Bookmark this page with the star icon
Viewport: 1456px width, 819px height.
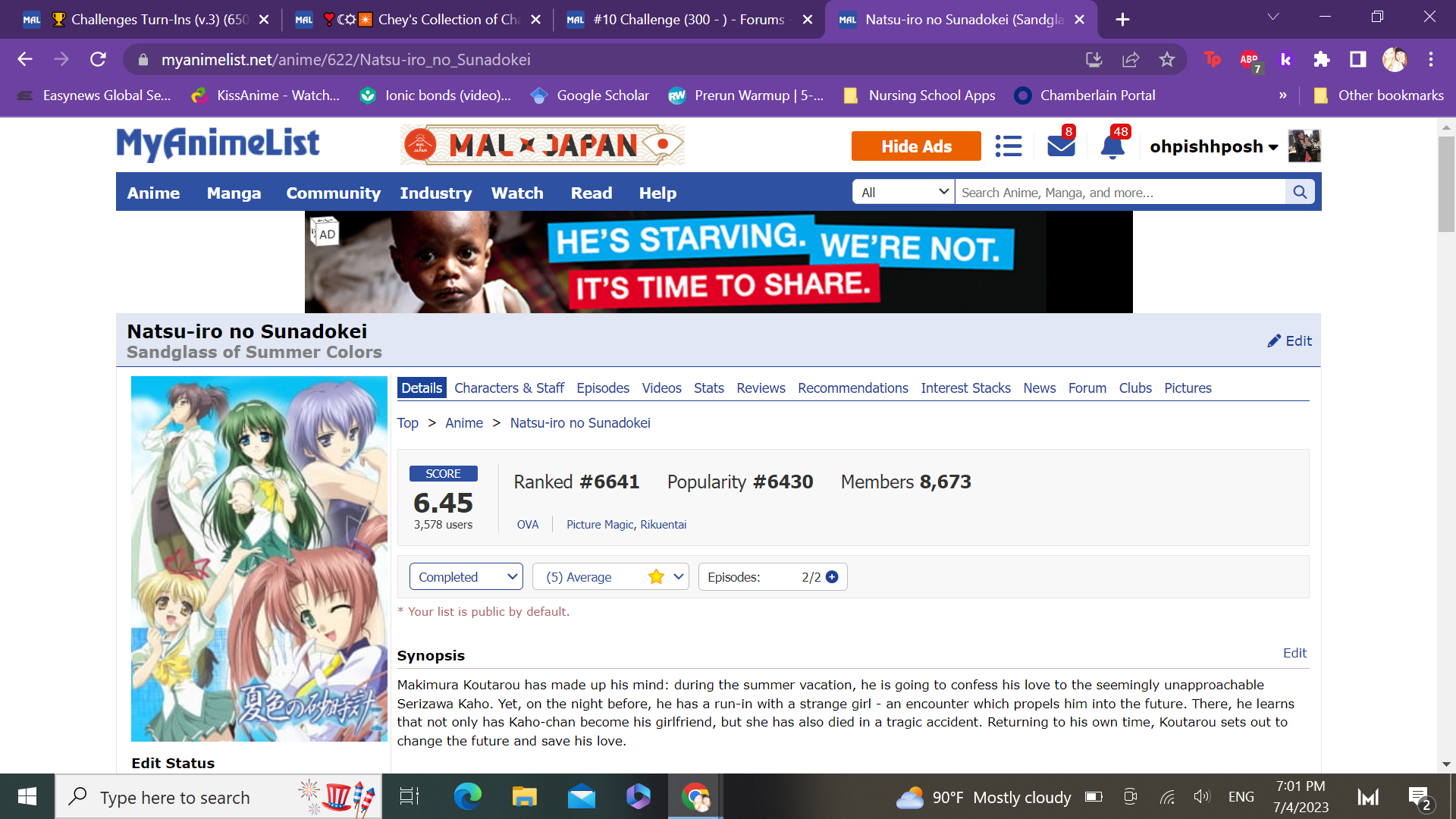(1167, 59)
